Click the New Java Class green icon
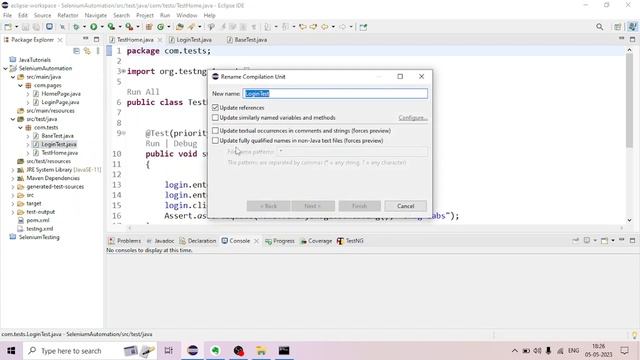This screenshot has height=360, width=640. point(160,27)
